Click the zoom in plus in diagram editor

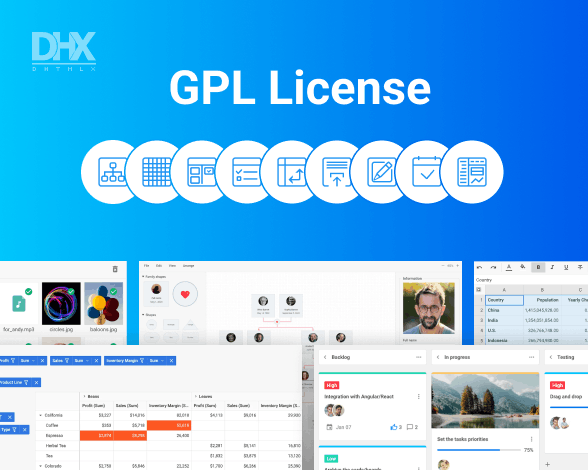[x=458, y=266]
